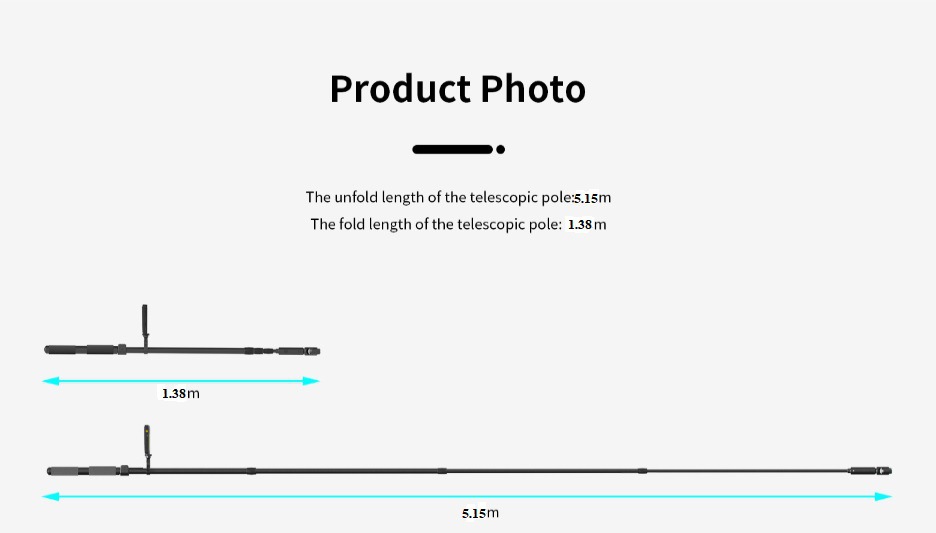Click the 1.38m label under the folded pole
Image resolution: width=936 pixels, height=533 pixels.
tap(181, 394)
